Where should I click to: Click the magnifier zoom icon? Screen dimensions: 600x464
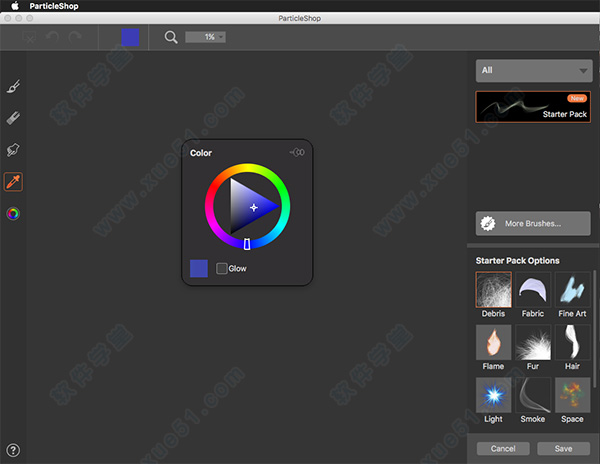[171, 37]
